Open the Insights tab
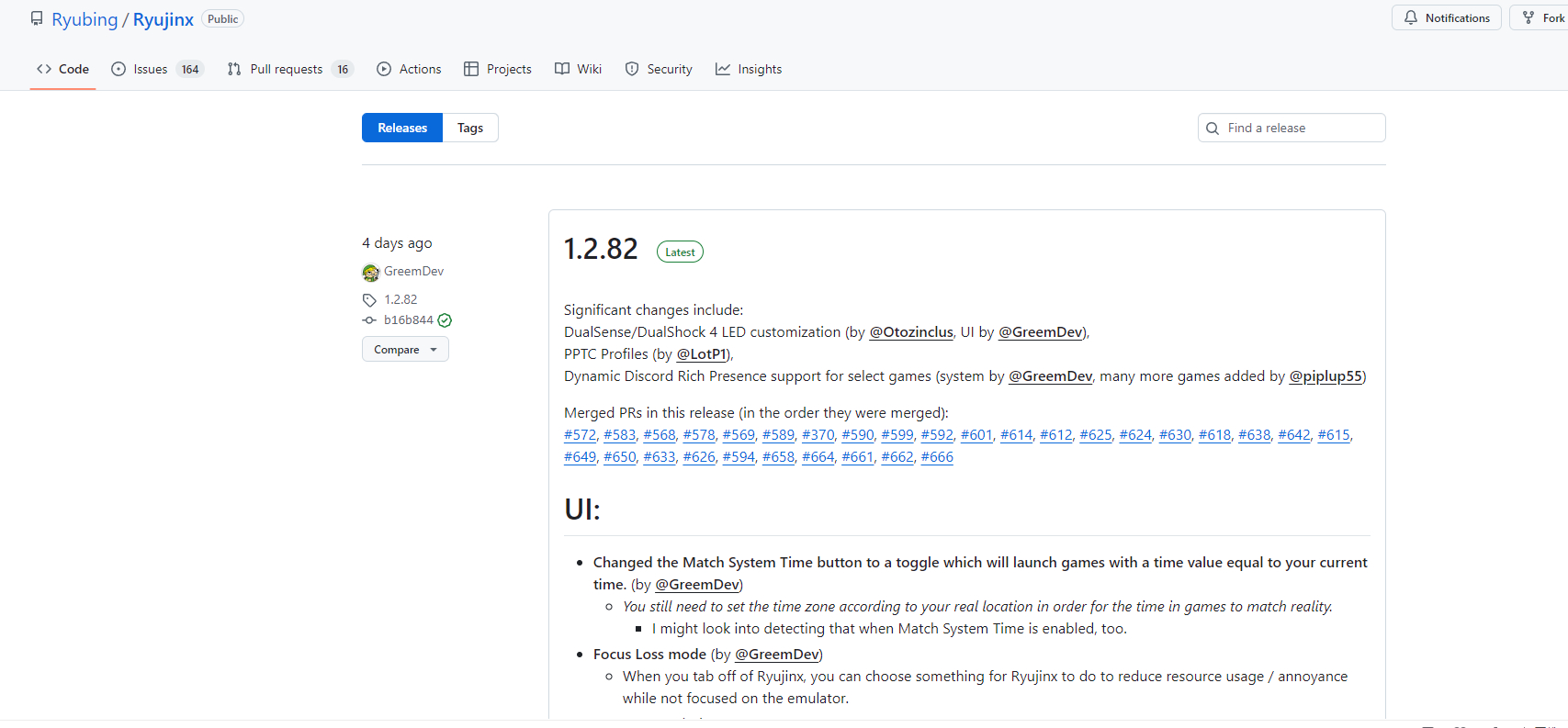1568x728 pixels. coord(749,69)
